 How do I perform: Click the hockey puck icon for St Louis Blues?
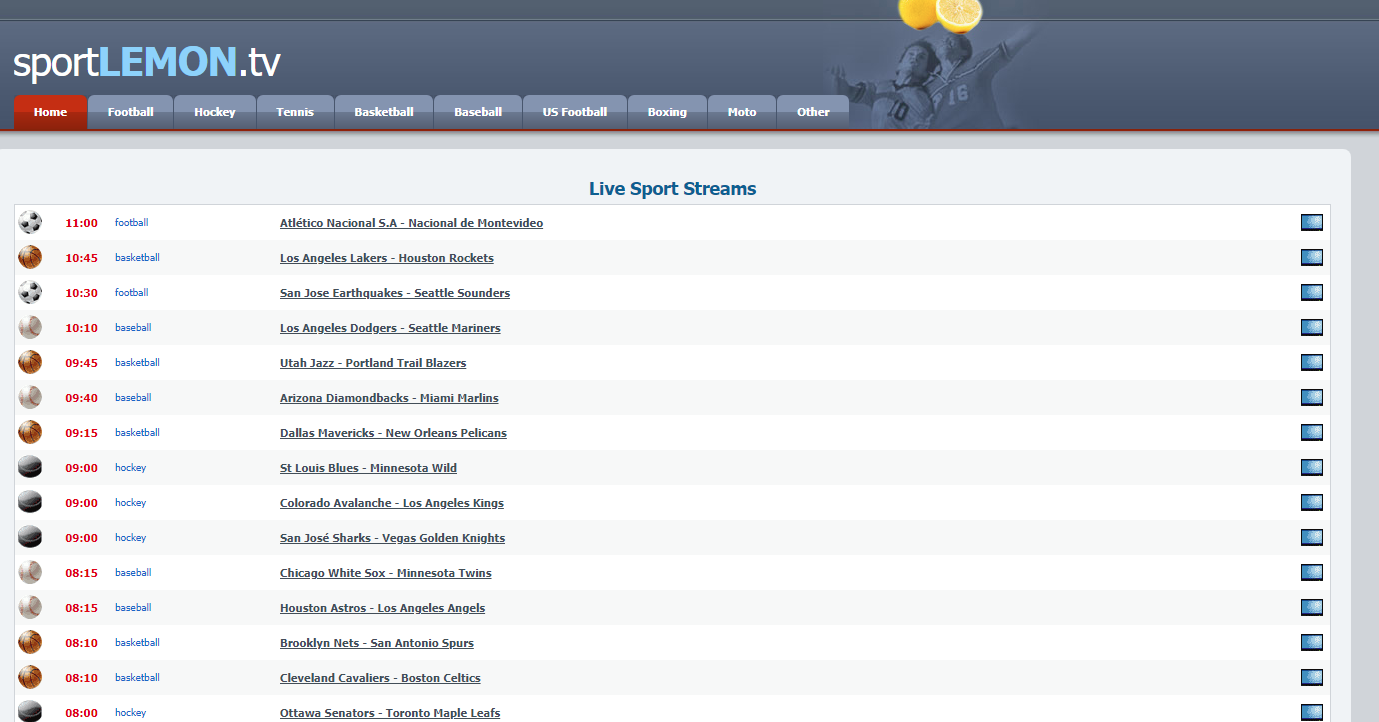30,467
